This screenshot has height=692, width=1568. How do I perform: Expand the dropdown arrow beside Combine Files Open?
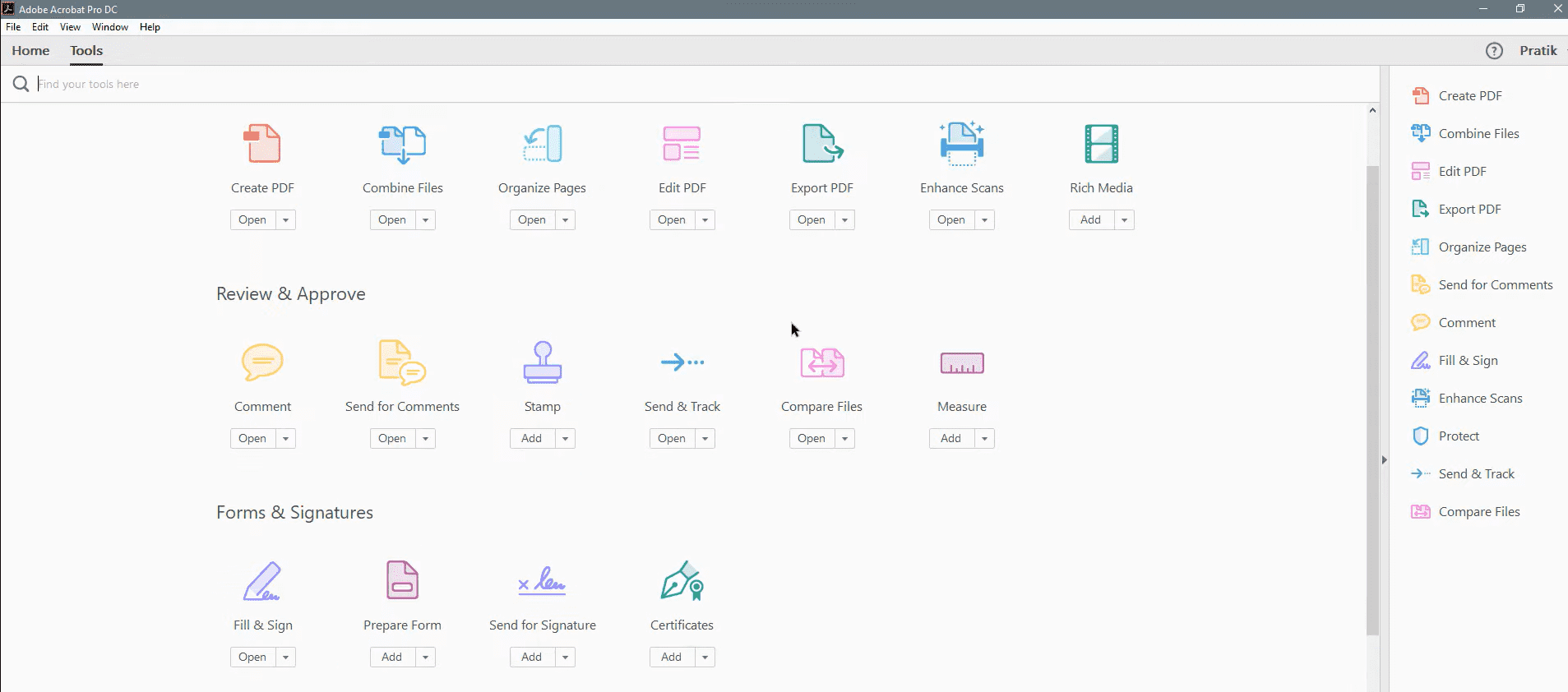tap(425, 219)
